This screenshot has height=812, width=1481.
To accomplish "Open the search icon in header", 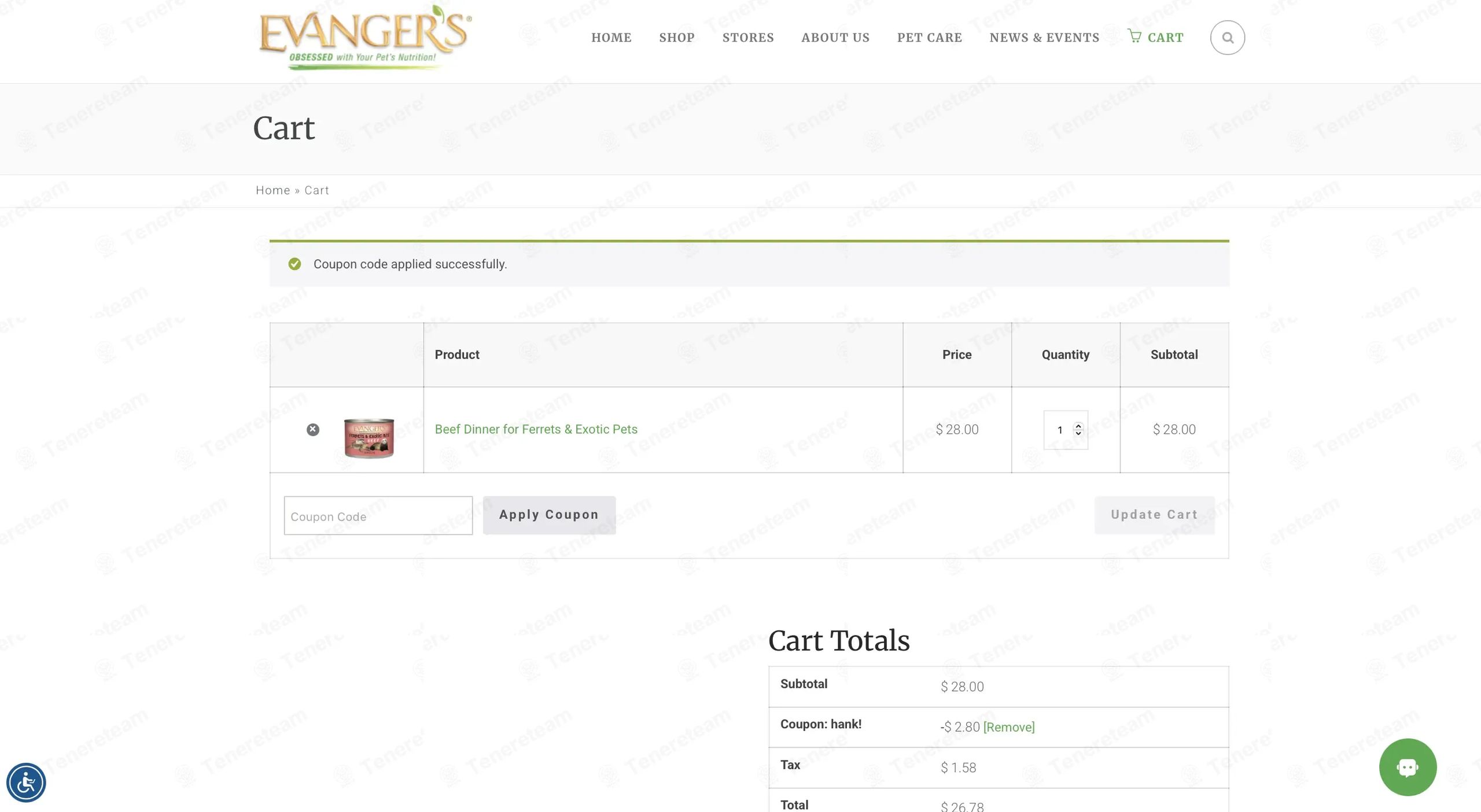I will (x=1227, y=38).
